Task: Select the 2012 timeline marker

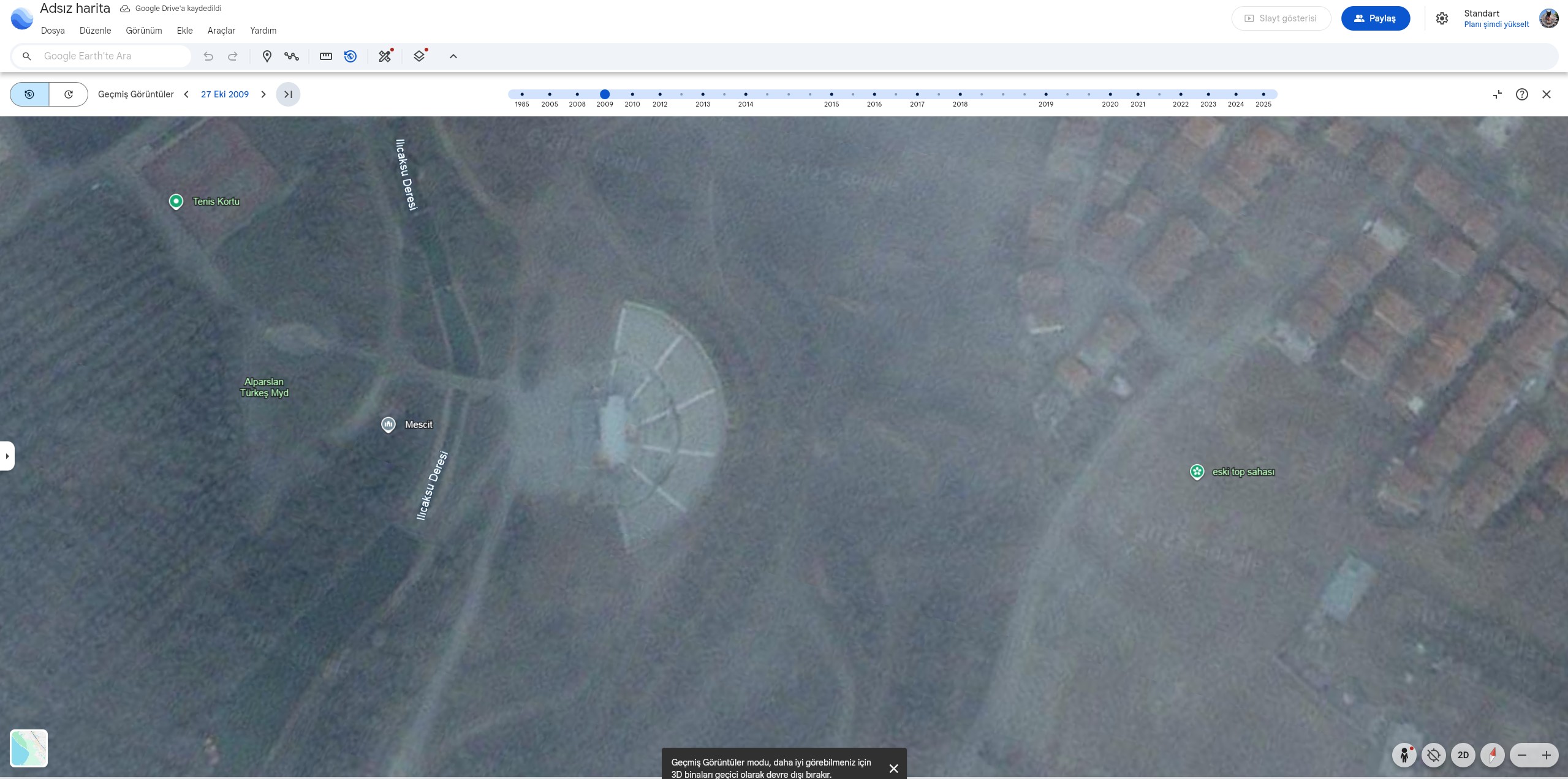Action: point(660,94)
